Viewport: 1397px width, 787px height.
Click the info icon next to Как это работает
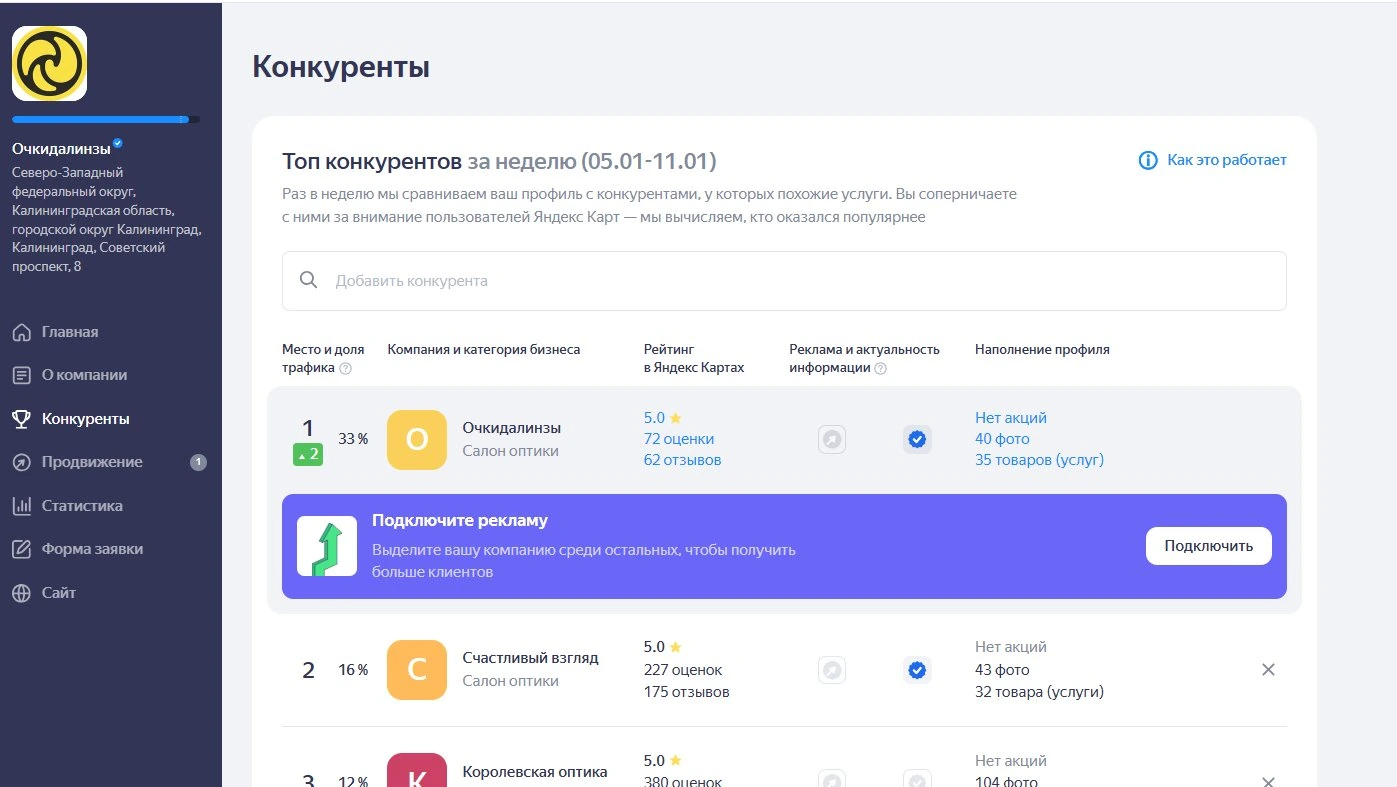tap(1148, 160)
